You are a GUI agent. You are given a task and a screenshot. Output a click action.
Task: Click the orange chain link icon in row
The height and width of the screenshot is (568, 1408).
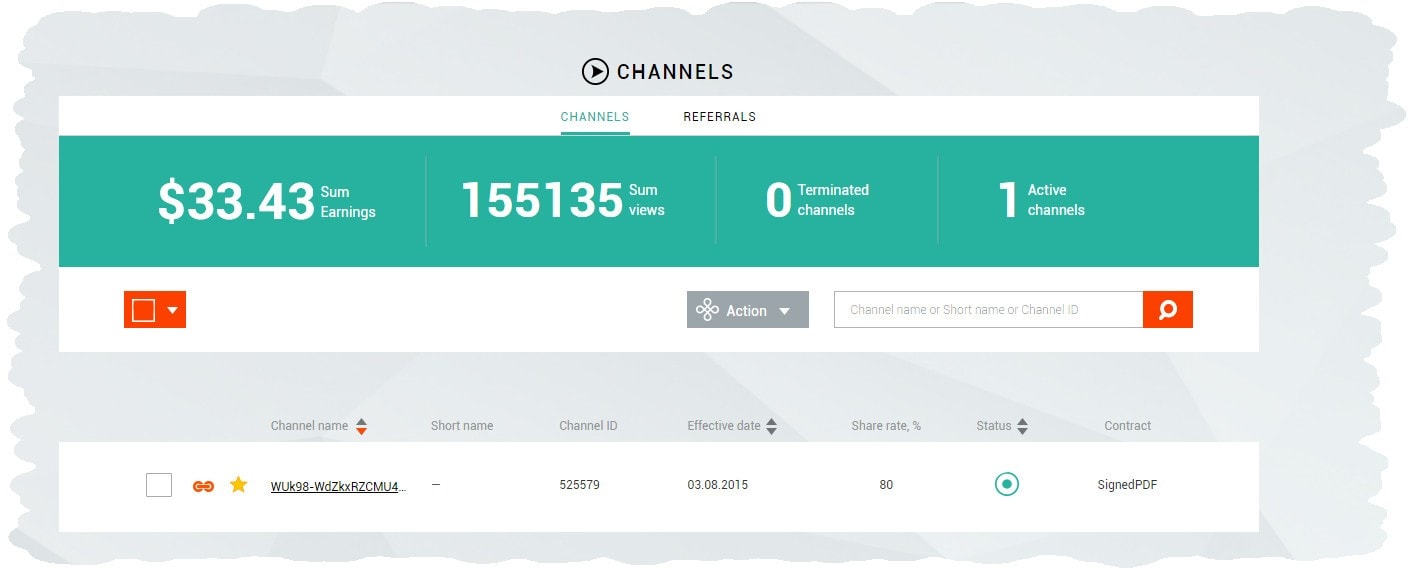click(x=203, y=486)
